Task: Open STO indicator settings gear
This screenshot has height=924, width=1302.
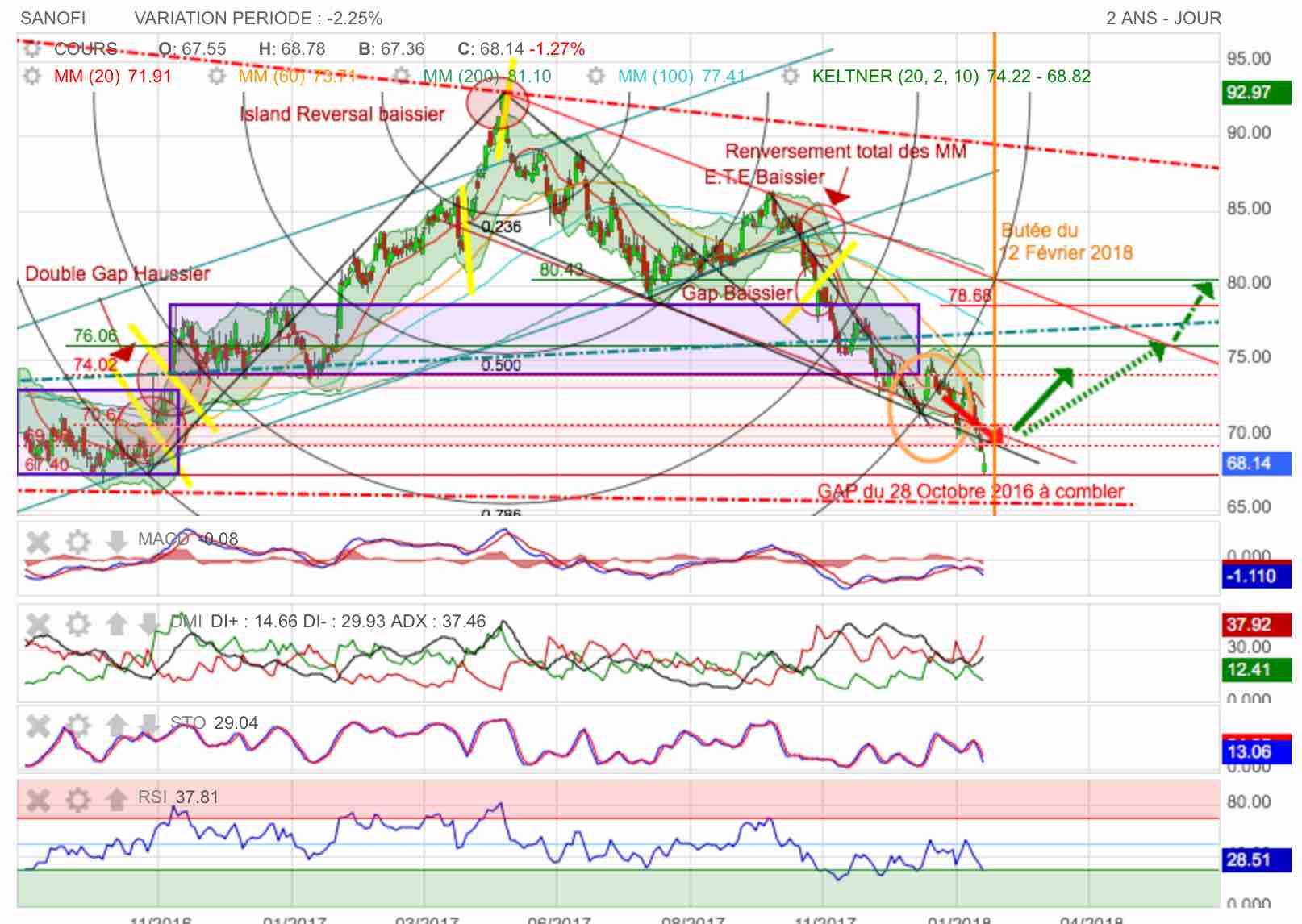Action: (78, 725)
